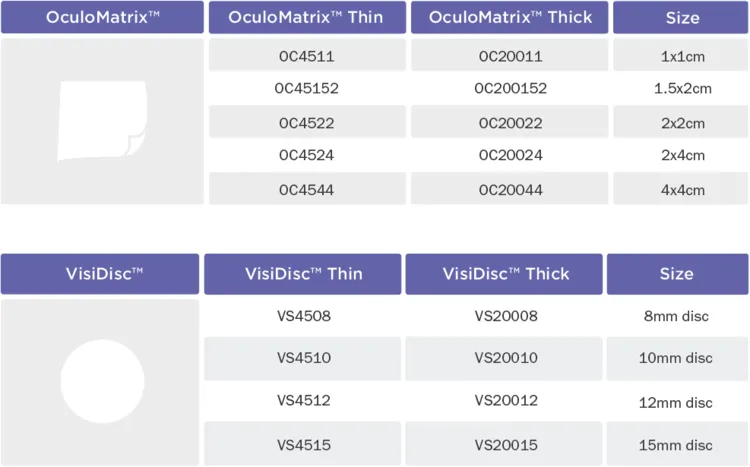Click the 12mm disc size cell
The image size is (750, 467).
[678, 402]
